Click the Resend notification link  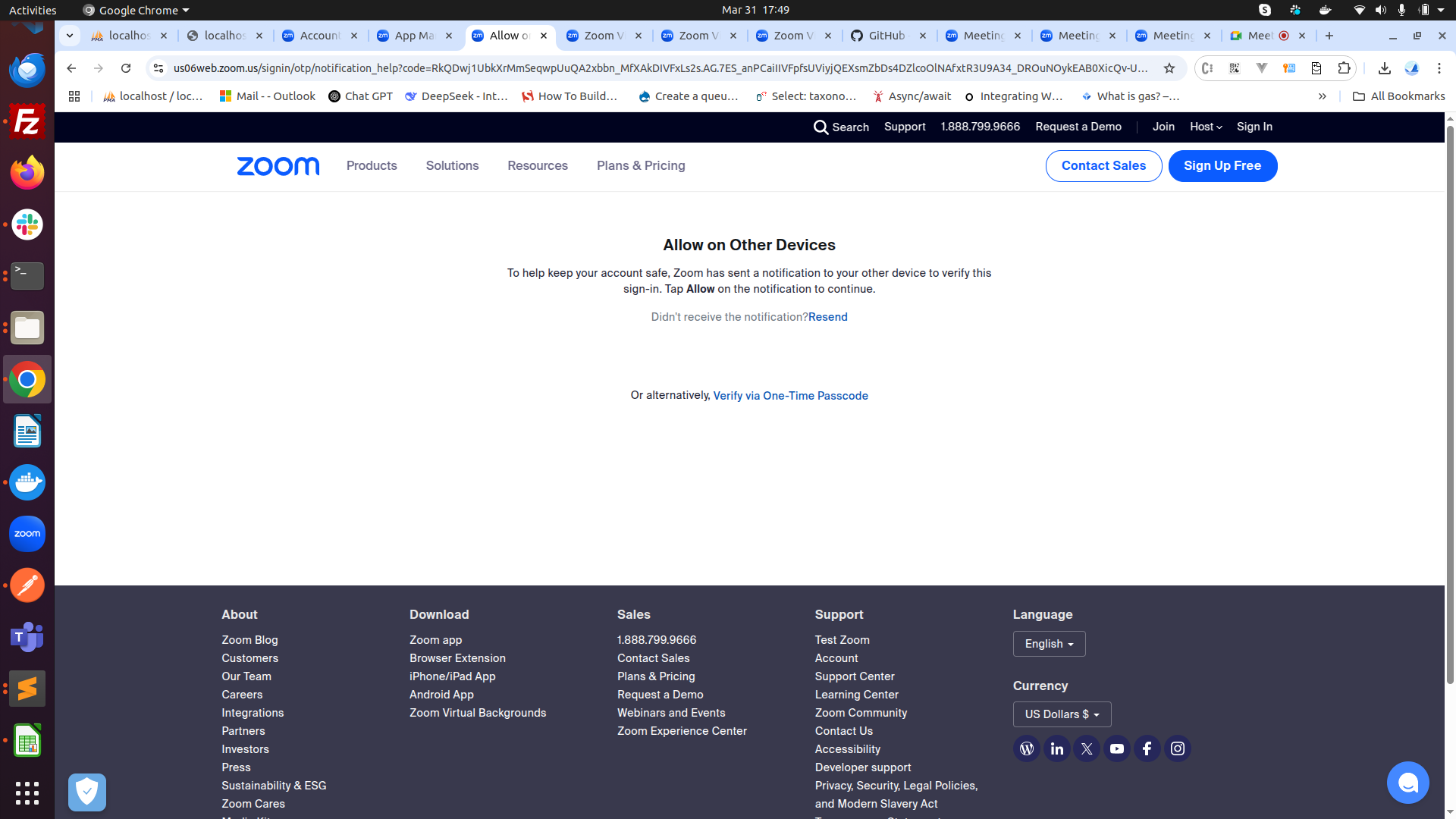[x=828, y=317]
